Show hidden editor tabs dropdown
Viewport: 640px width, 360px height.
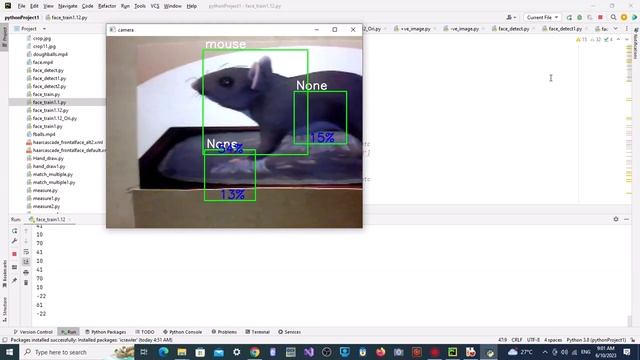(x=616, y=29)
